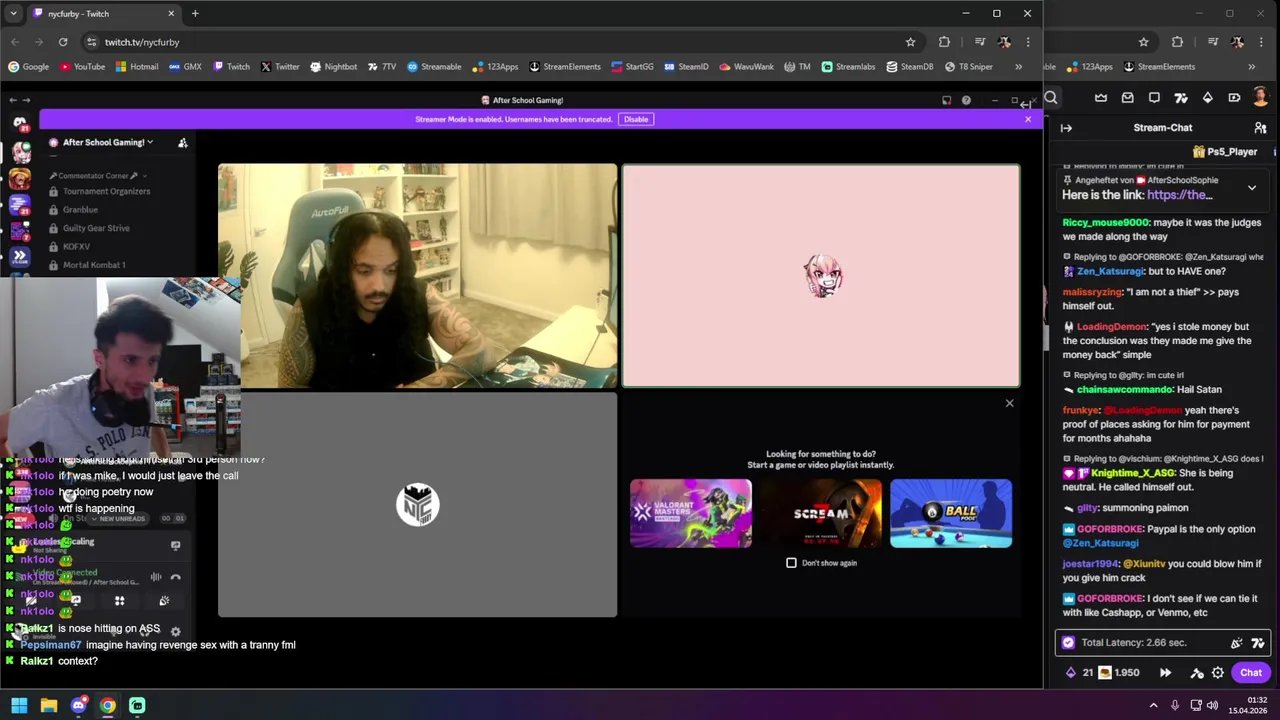
Task: Open the Discord server members icon
Action: click(183, 143)
